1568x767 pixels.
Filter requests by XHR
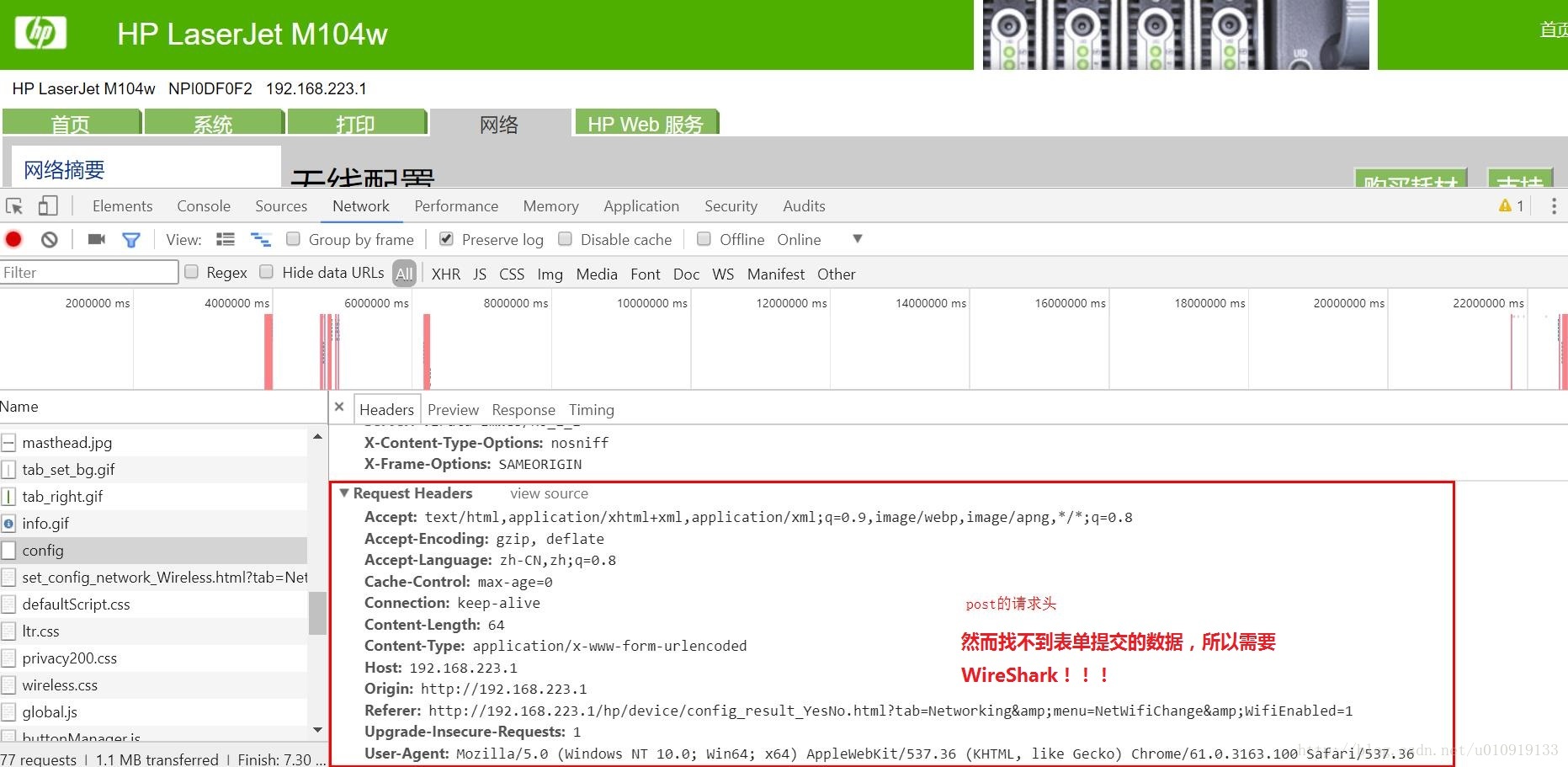(446, 274)
